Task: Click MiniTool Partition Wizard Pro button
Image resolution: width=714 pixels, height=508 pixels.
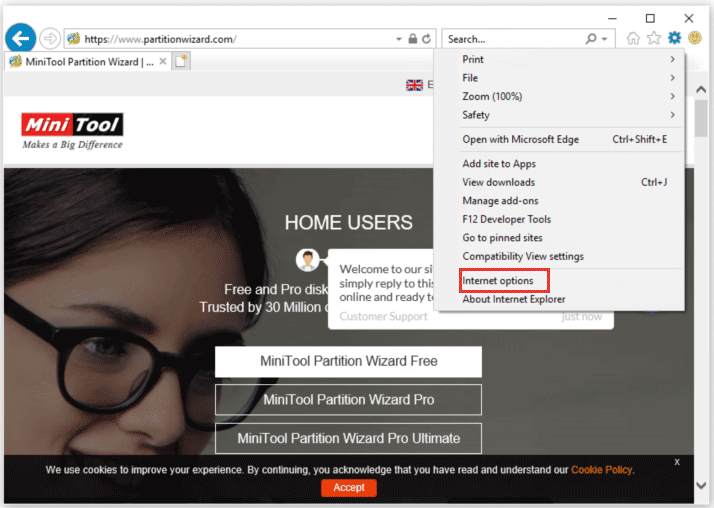Action: 348,400
